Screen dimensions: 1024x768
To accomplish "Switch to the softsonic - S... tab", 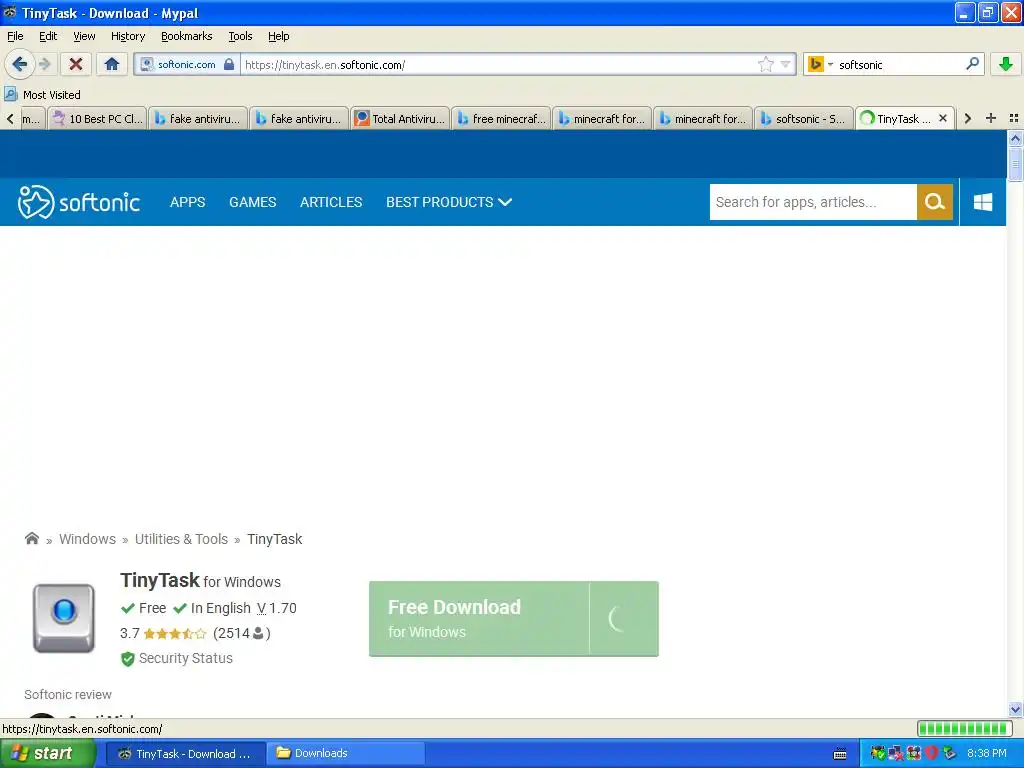I will tap(804, 118).
